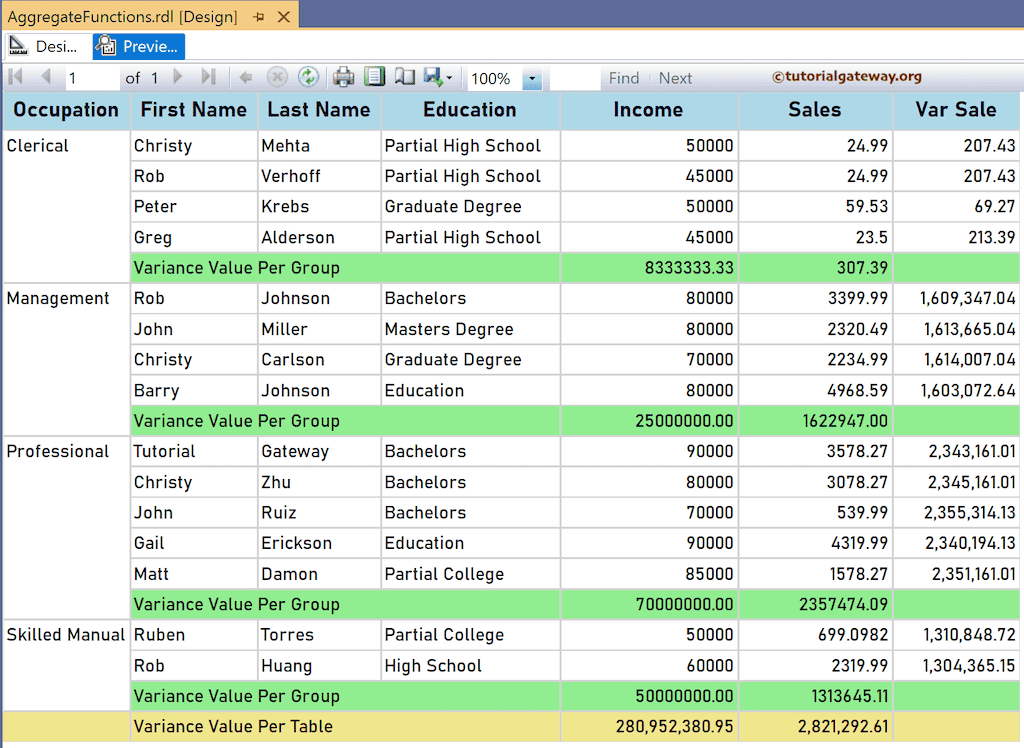The height and width of the screenshot is (748, 1024).
Task: Go to the first page of the report
Action: point(14,77)
